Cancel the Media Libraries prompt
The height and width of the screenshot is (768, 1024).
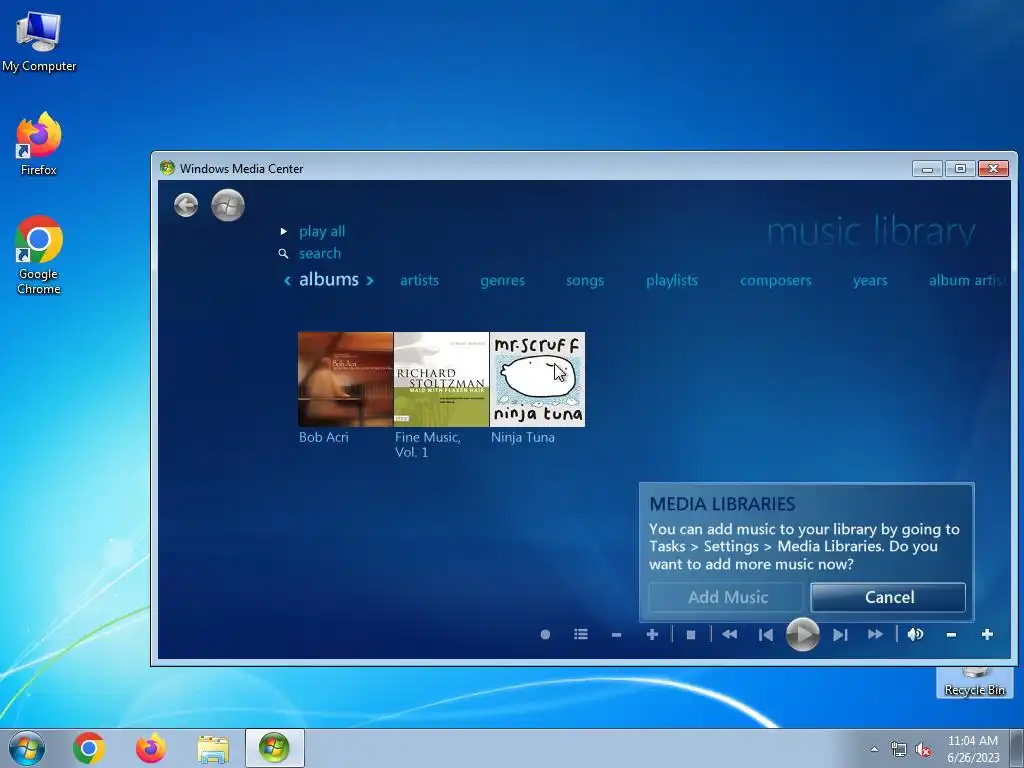(888, 597)
